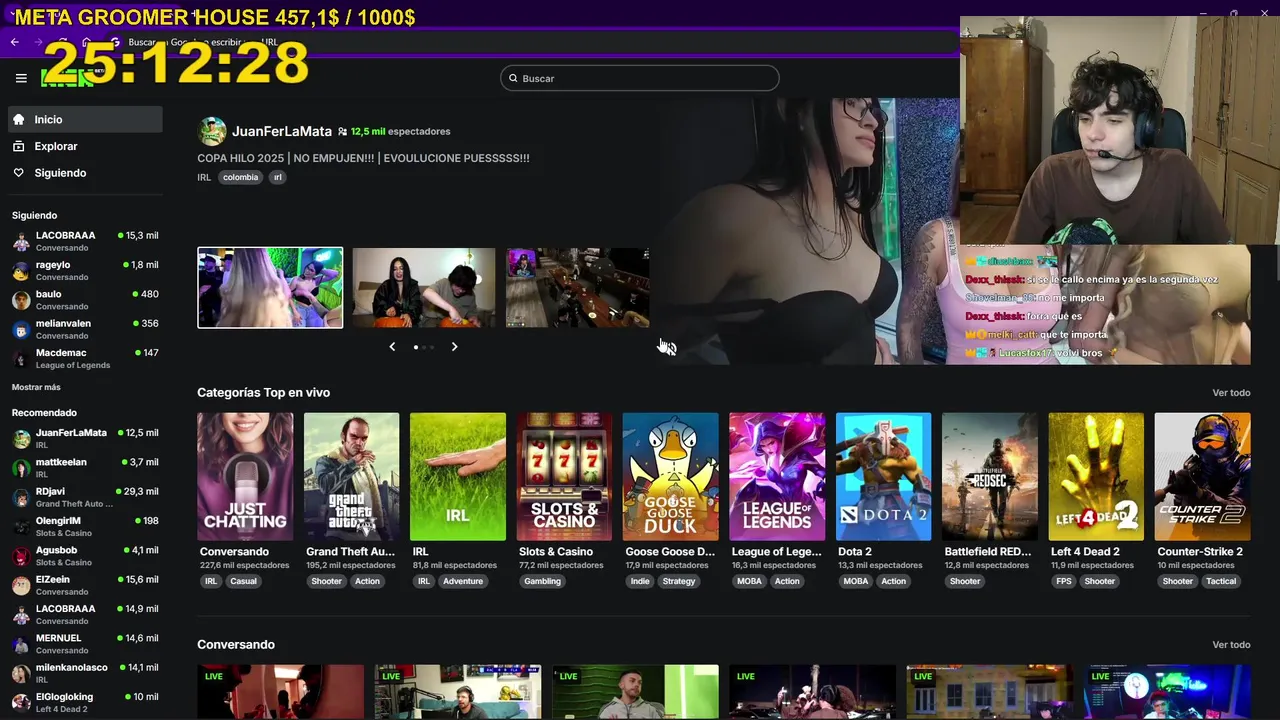Select first carousel thumbnail with blonde hair
Viewport: 1280px width, 720px height.
[270, 287]
